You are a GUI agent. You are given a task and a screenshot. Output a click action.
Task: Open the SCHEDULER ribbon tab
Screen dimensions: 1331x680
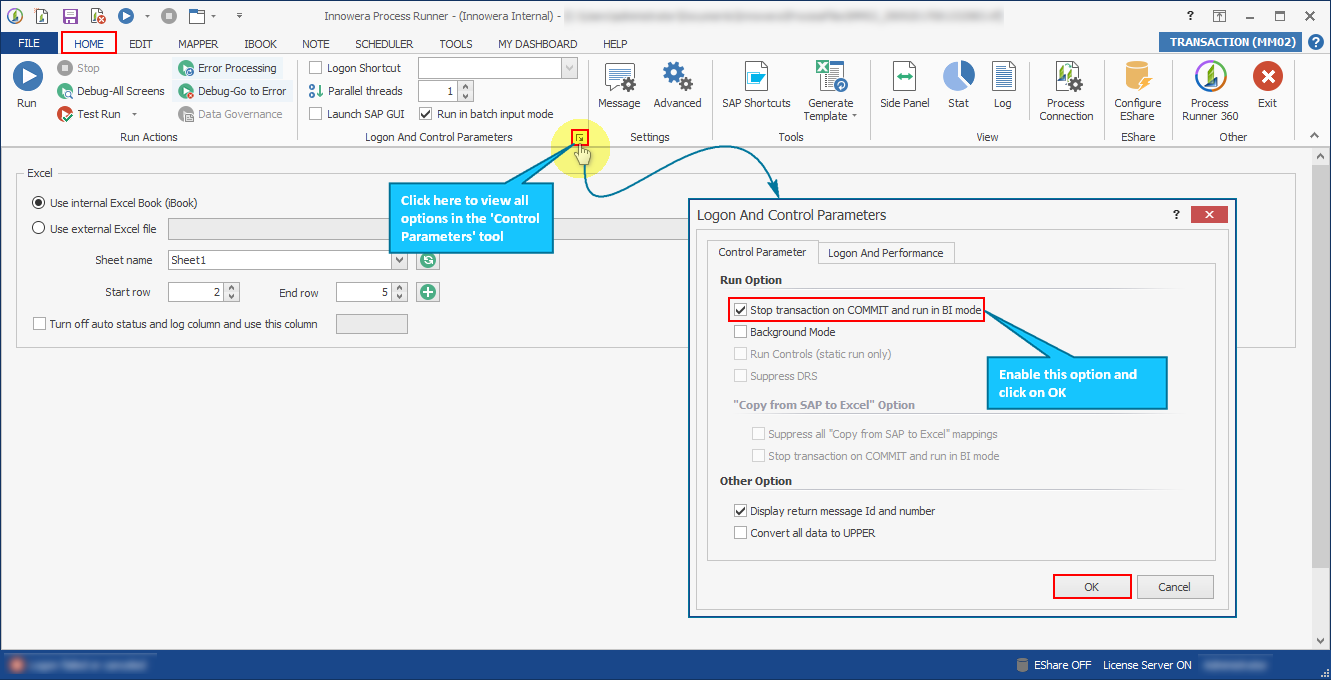tap(384, 43)
